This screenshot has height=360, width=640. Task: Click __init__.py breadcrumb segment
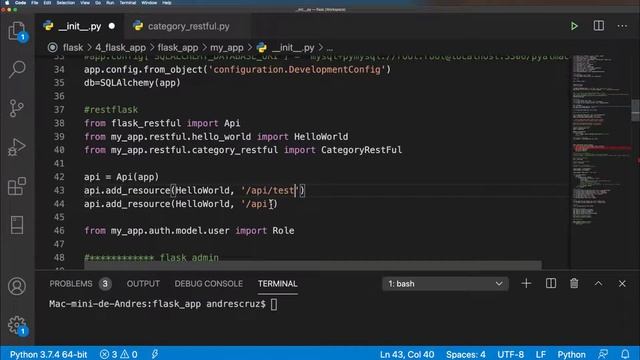293,48
